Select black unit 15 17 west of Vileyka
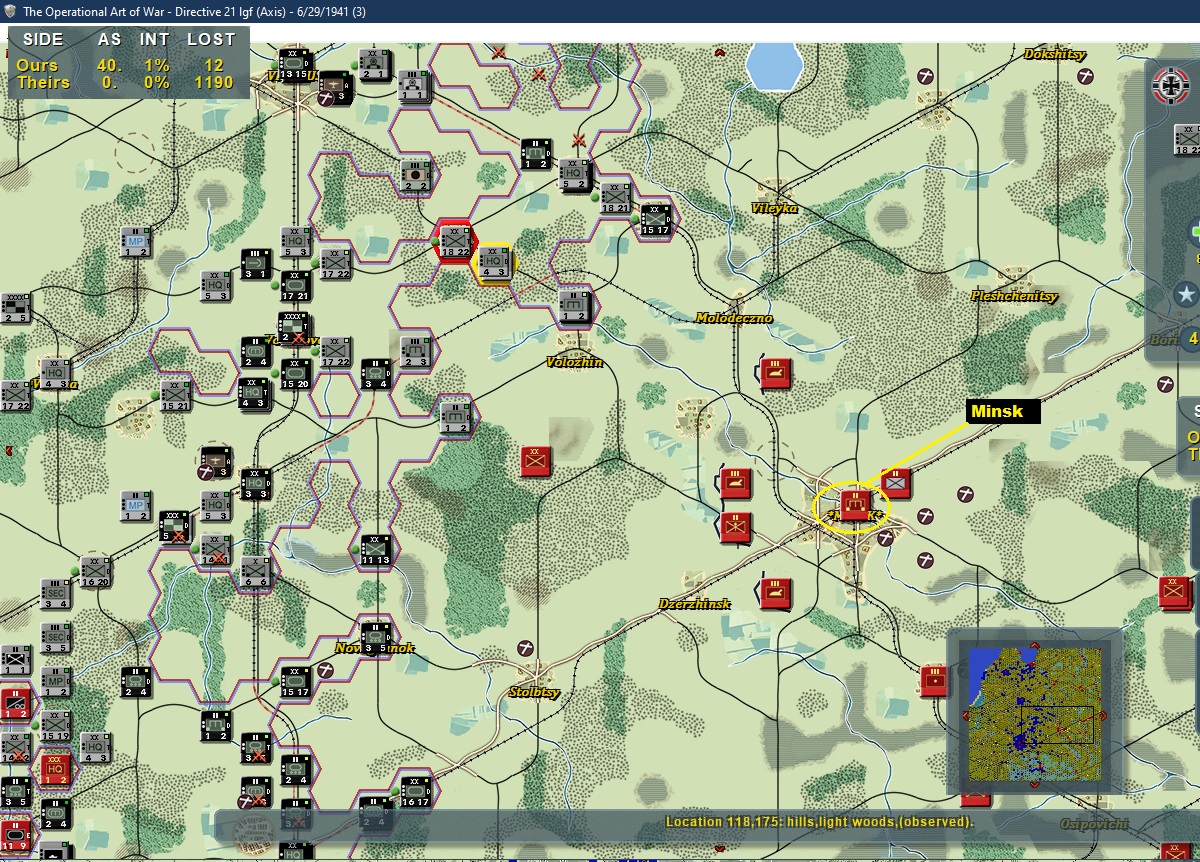This screenshot has height=862, width=1200. click(x=656, y=220)
